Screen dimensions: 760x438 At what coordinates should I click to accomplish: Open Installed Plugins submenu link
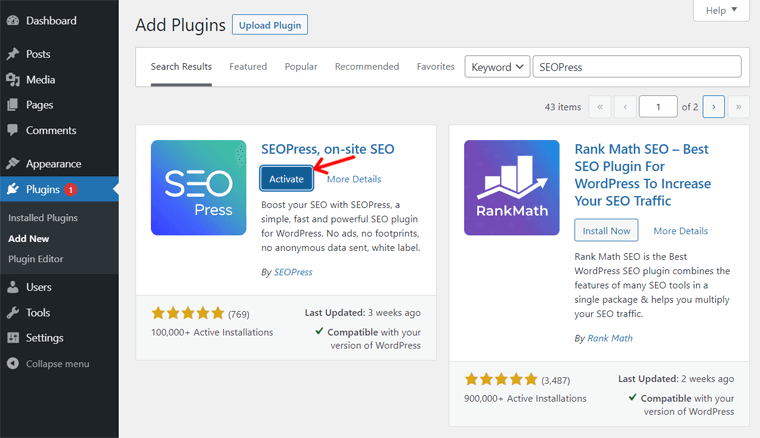pos(43,218)
